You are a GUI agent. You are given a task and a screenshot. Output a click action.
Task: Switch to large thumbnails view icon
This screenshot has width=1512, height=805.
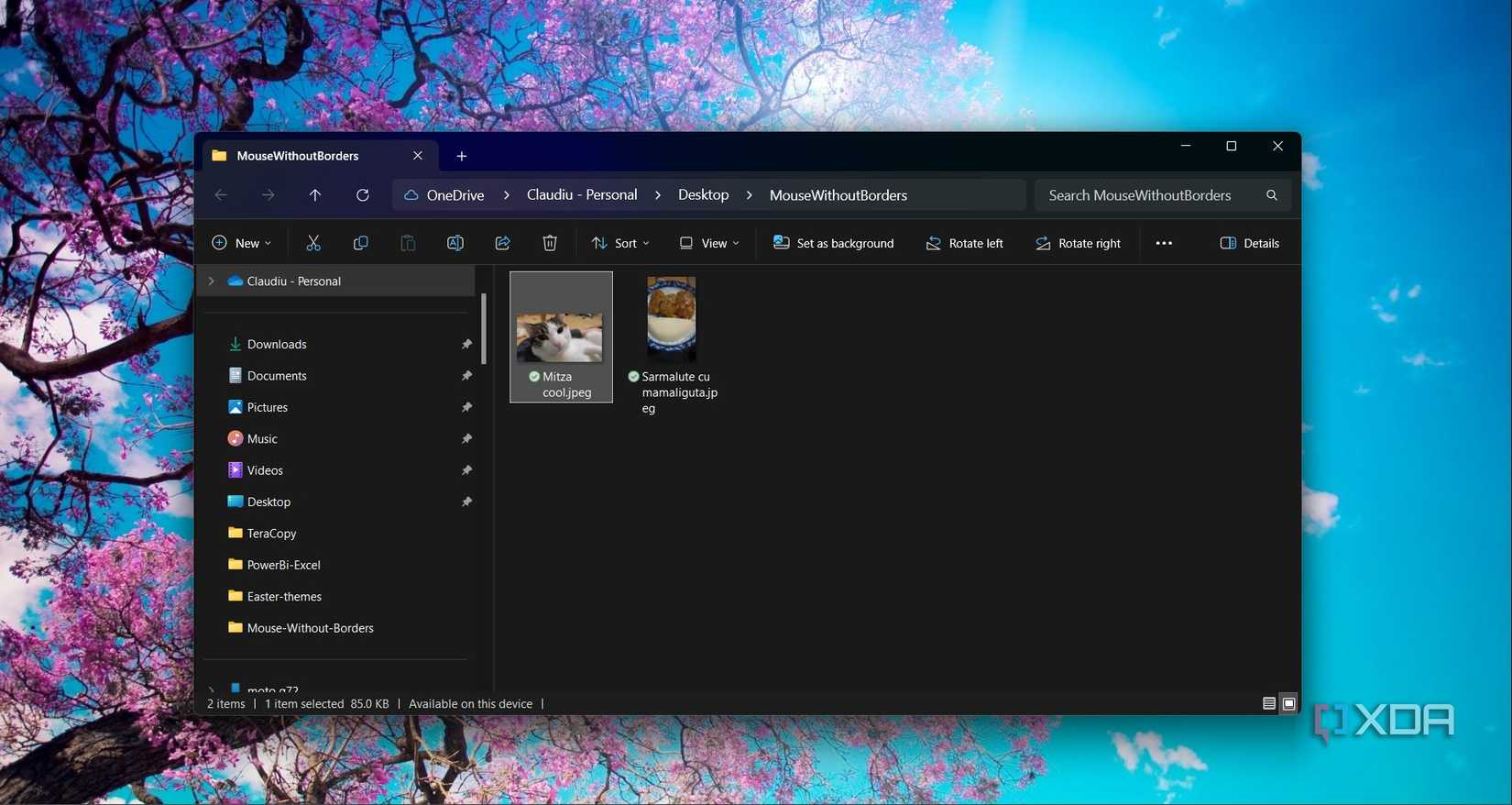[x=1289, y=704]
